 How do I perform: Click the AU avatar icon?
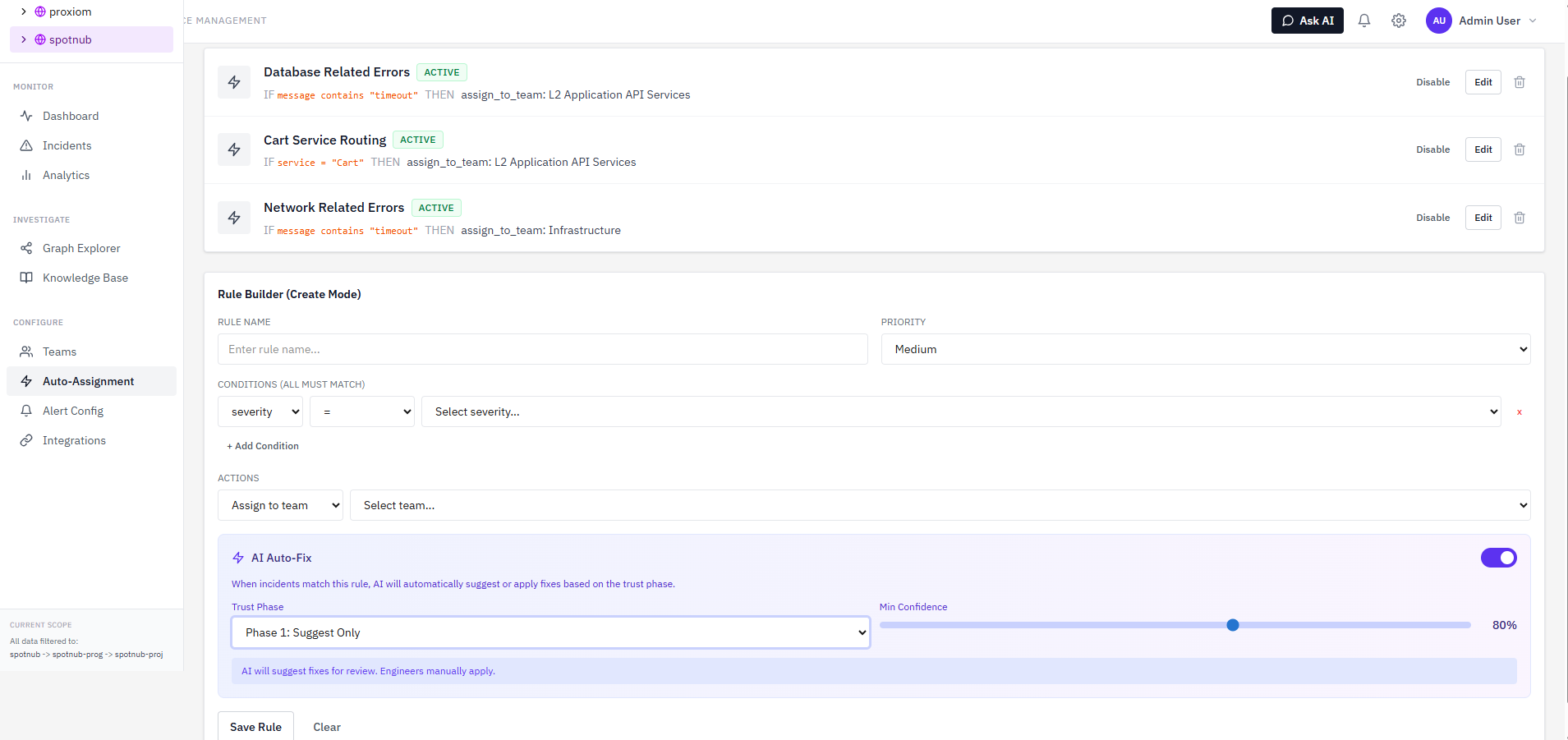tap(1439, 21)
